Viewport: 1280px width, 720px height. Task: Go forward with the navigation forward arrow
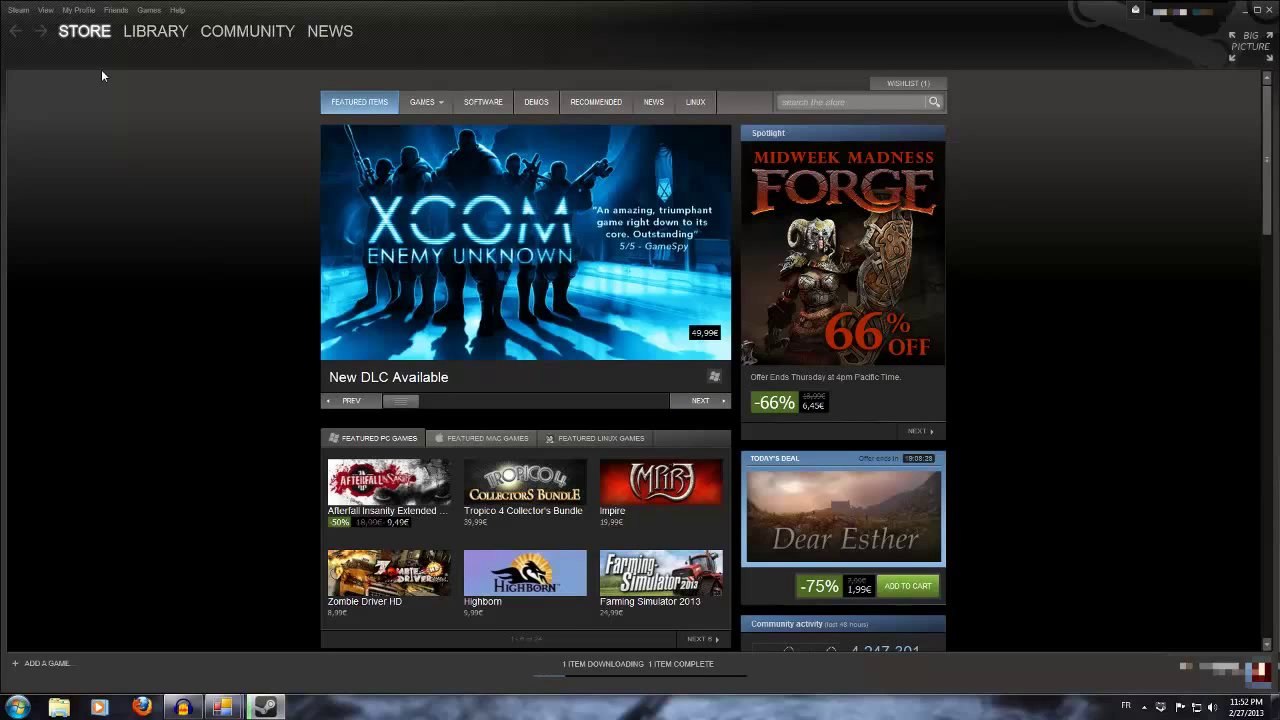[x=40, y=31]
